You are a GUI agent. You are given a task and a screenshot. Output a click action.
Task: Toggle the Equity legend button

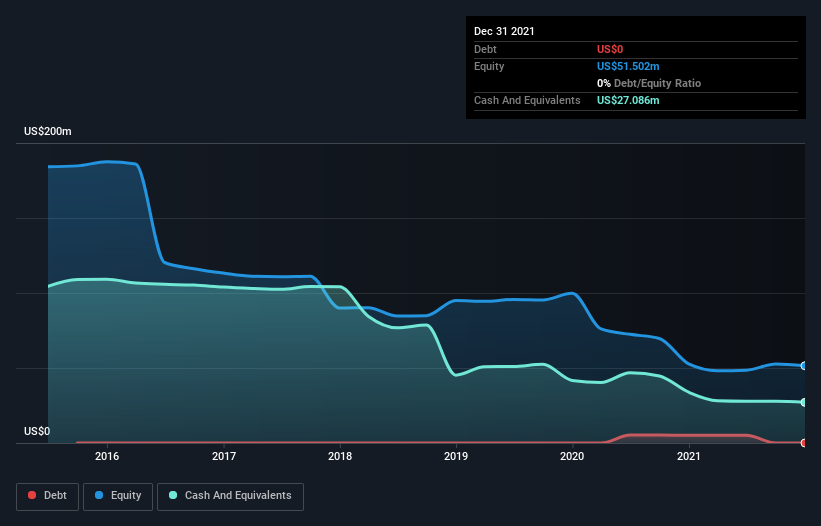click(118, 496)
